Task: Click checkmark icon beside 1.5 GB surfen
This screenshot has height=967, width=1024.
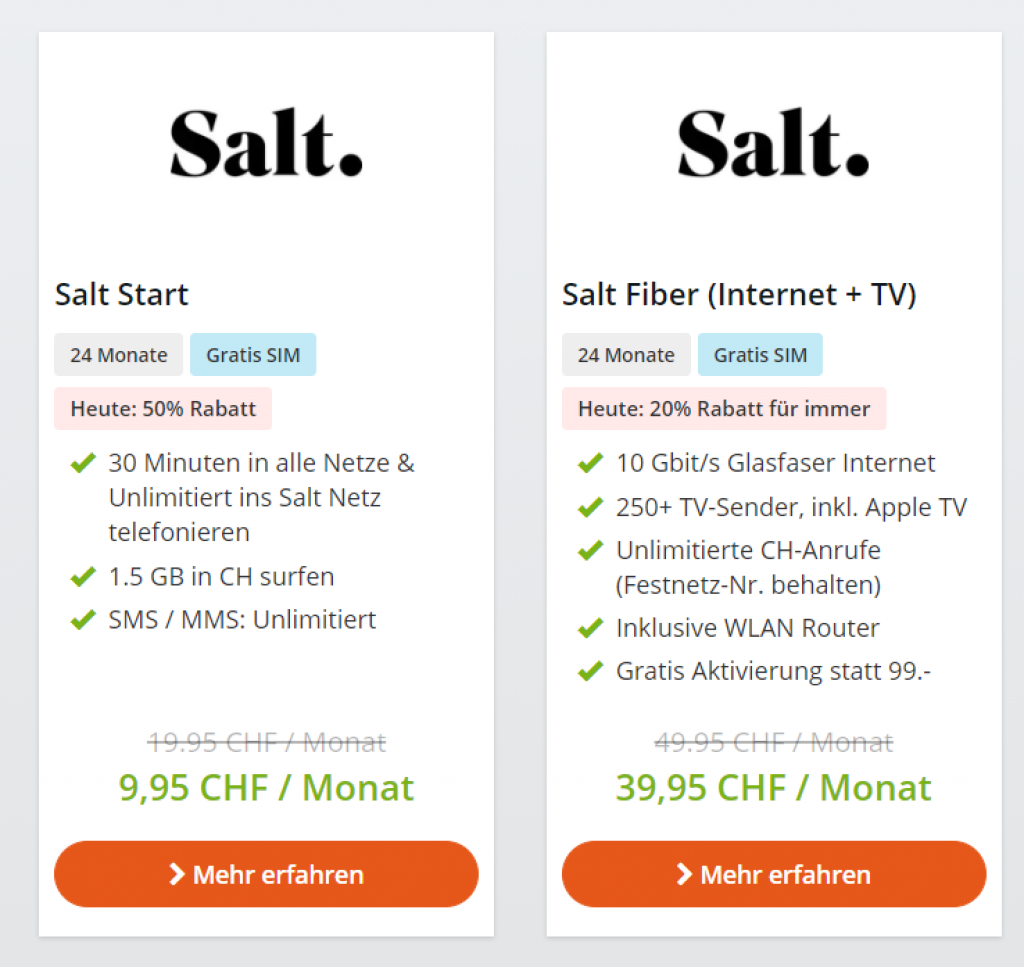Action: pyautogui.click(x=82, y=577)
